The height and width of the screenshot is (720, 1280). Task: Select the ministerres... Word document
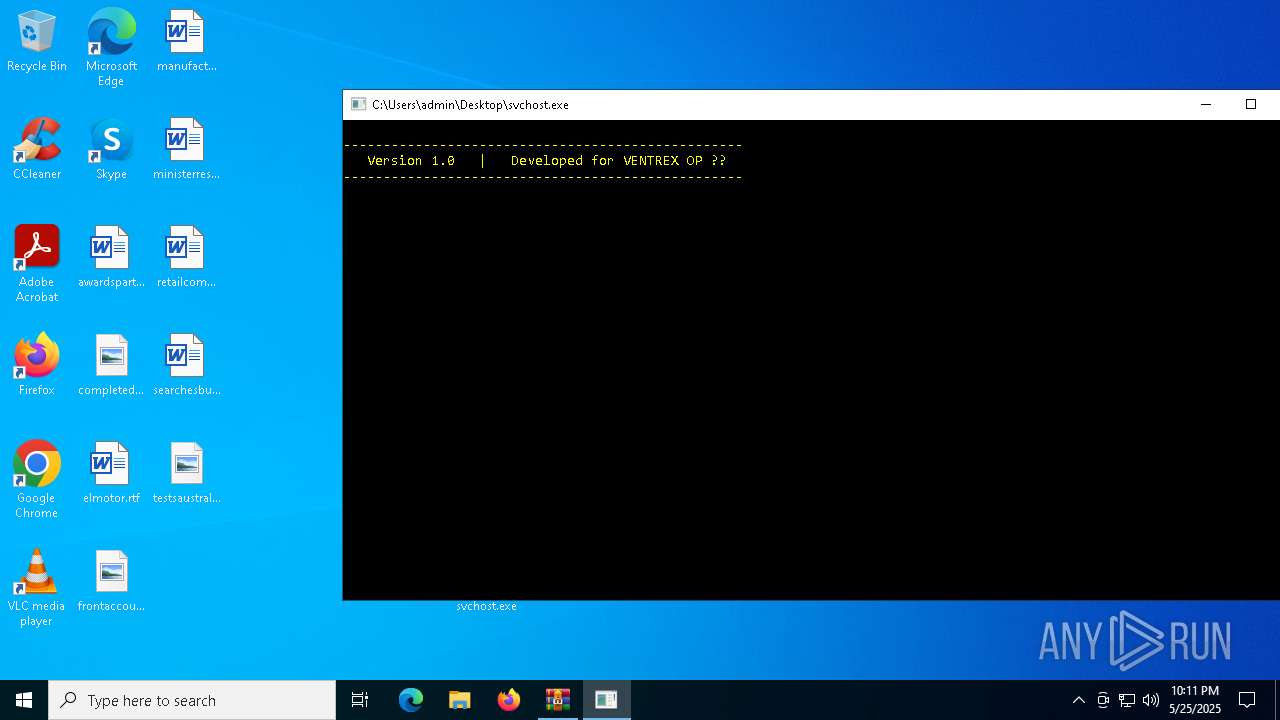click(x=186, y=150)
